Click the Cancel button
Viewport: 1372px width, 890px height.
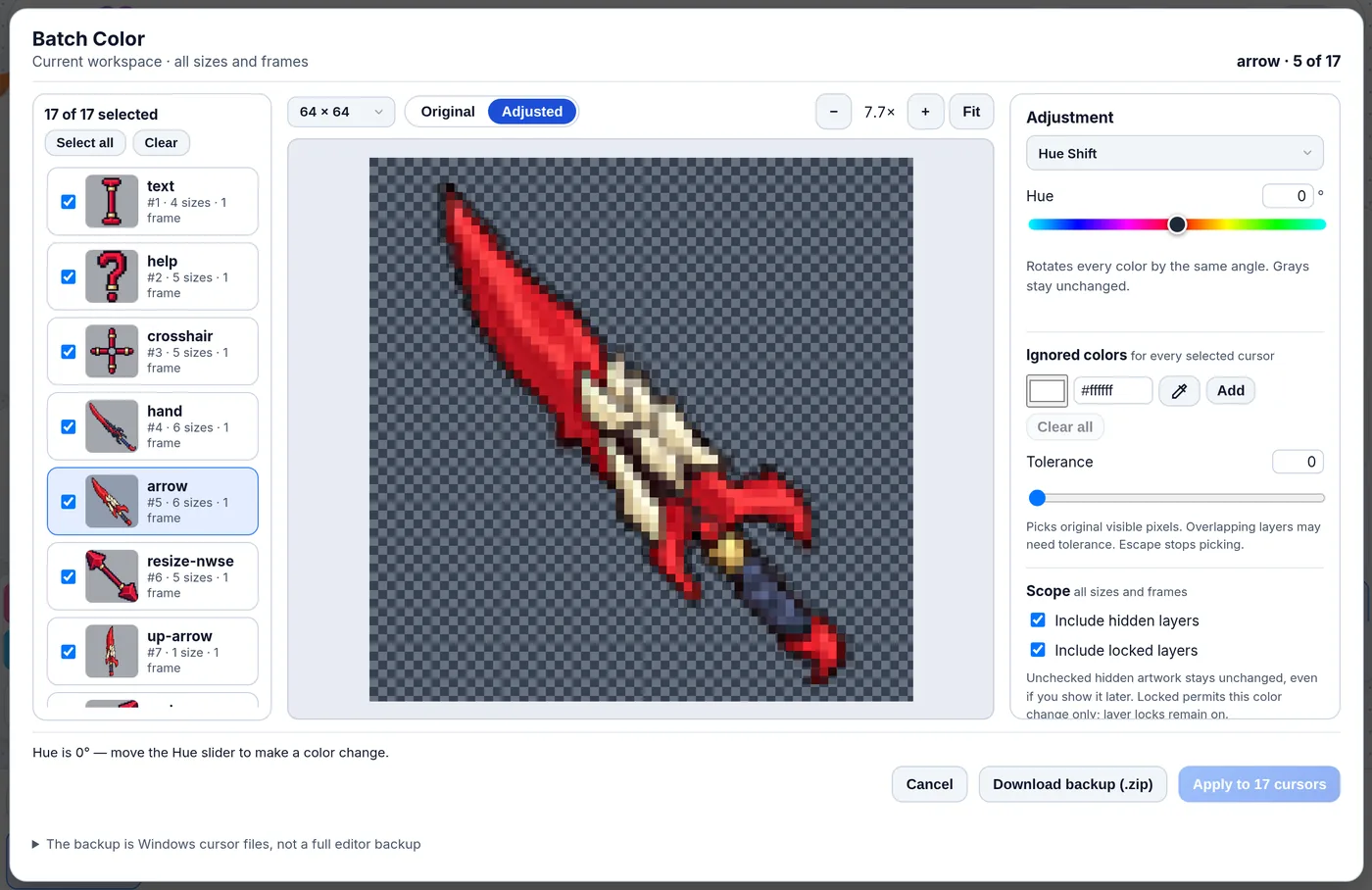[929, 784]
